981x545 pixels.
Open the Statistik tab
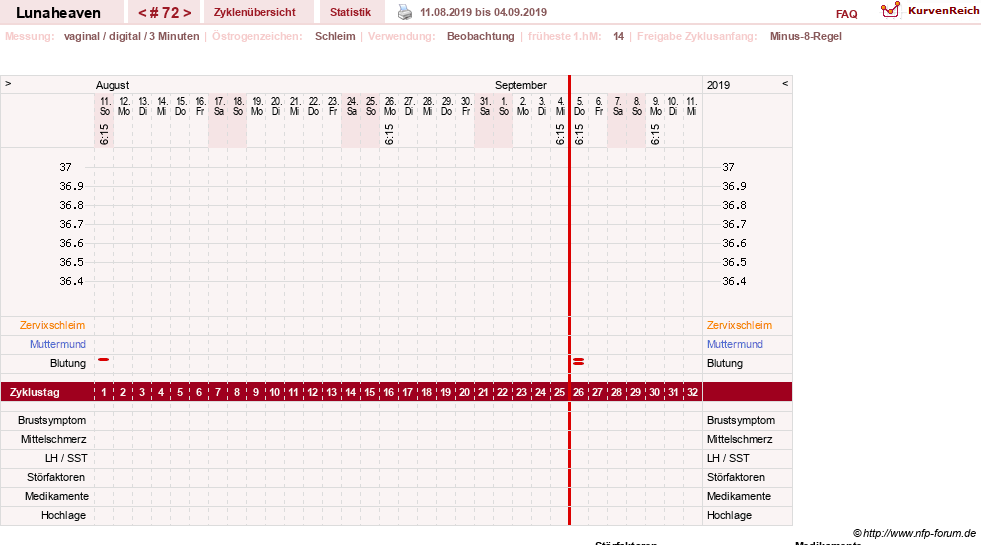[350, 12]
